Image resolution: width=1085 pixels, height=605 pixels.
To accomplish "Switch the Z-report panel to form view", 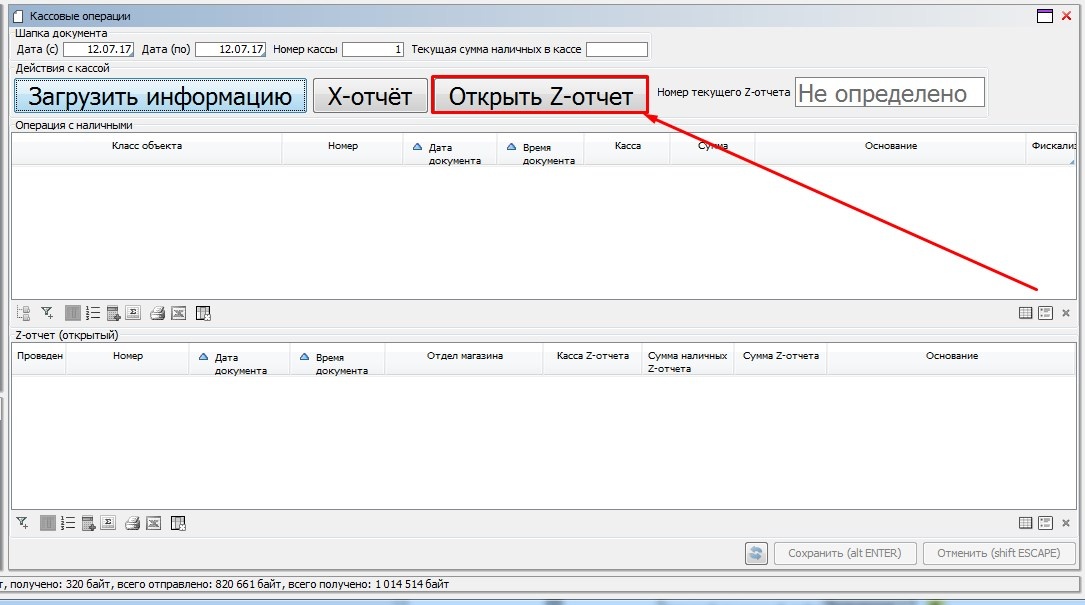I will click(1045, 523).
